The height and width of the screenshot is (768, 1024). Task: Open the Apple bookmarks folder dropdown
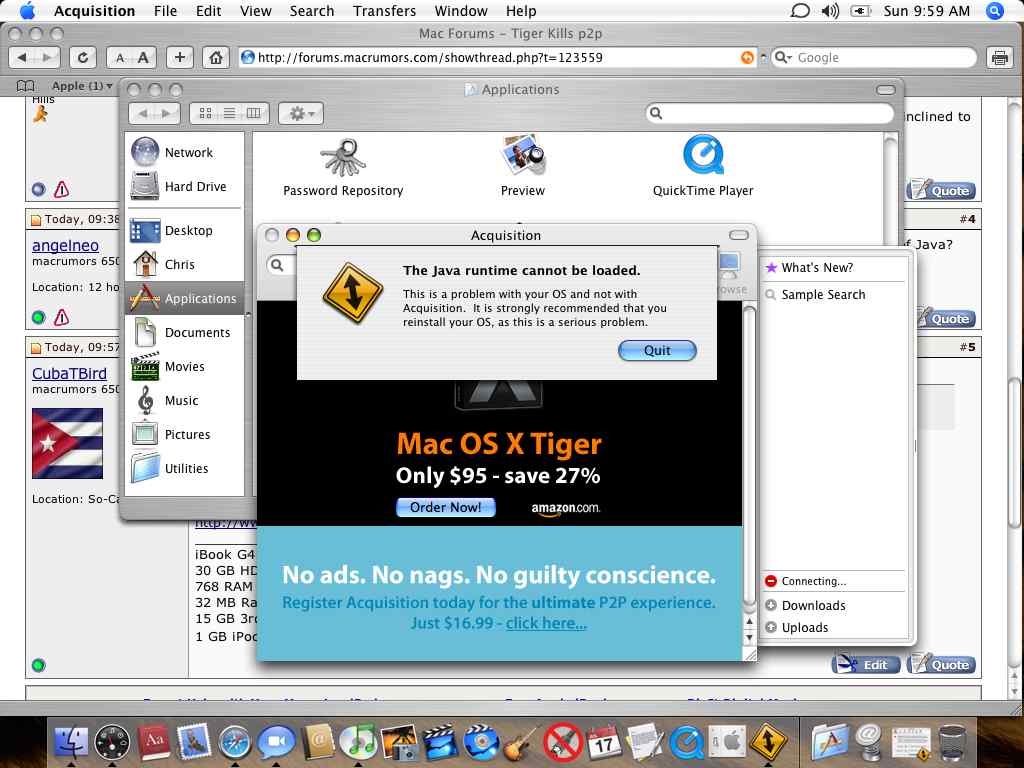[x=82, y=86]
